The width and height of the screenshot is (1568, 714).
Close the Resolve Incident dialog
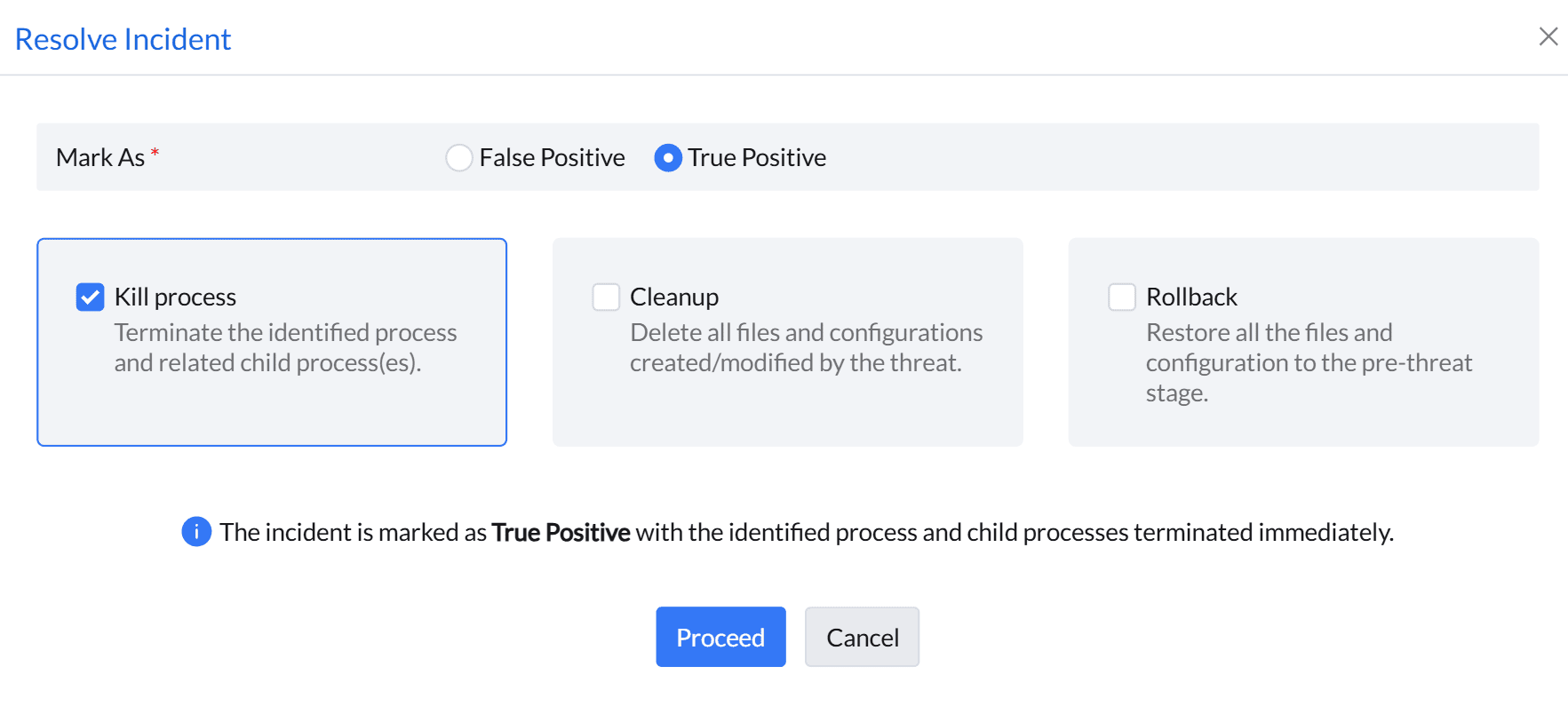tap(1548, 36)
